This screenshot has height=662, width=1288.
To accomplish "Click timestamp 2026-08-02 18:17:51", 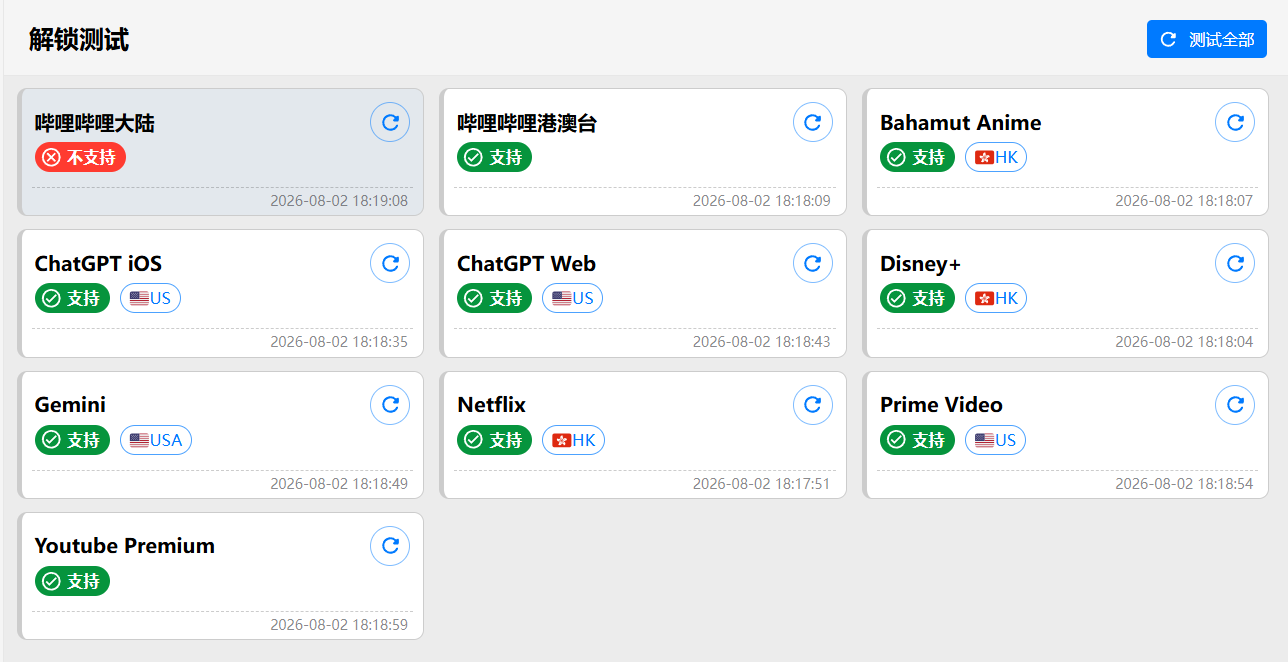I will 762,484.
